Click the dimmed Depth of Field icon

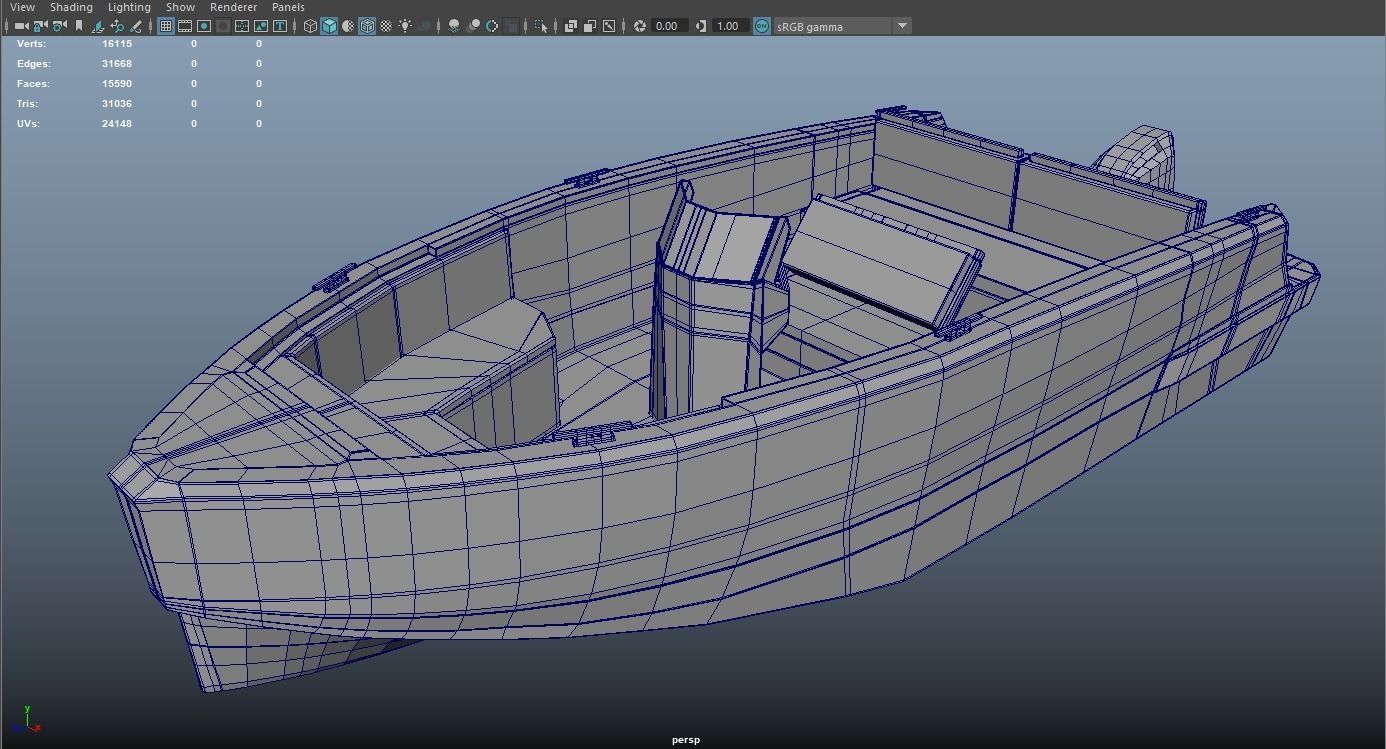[x=512, y=26]
